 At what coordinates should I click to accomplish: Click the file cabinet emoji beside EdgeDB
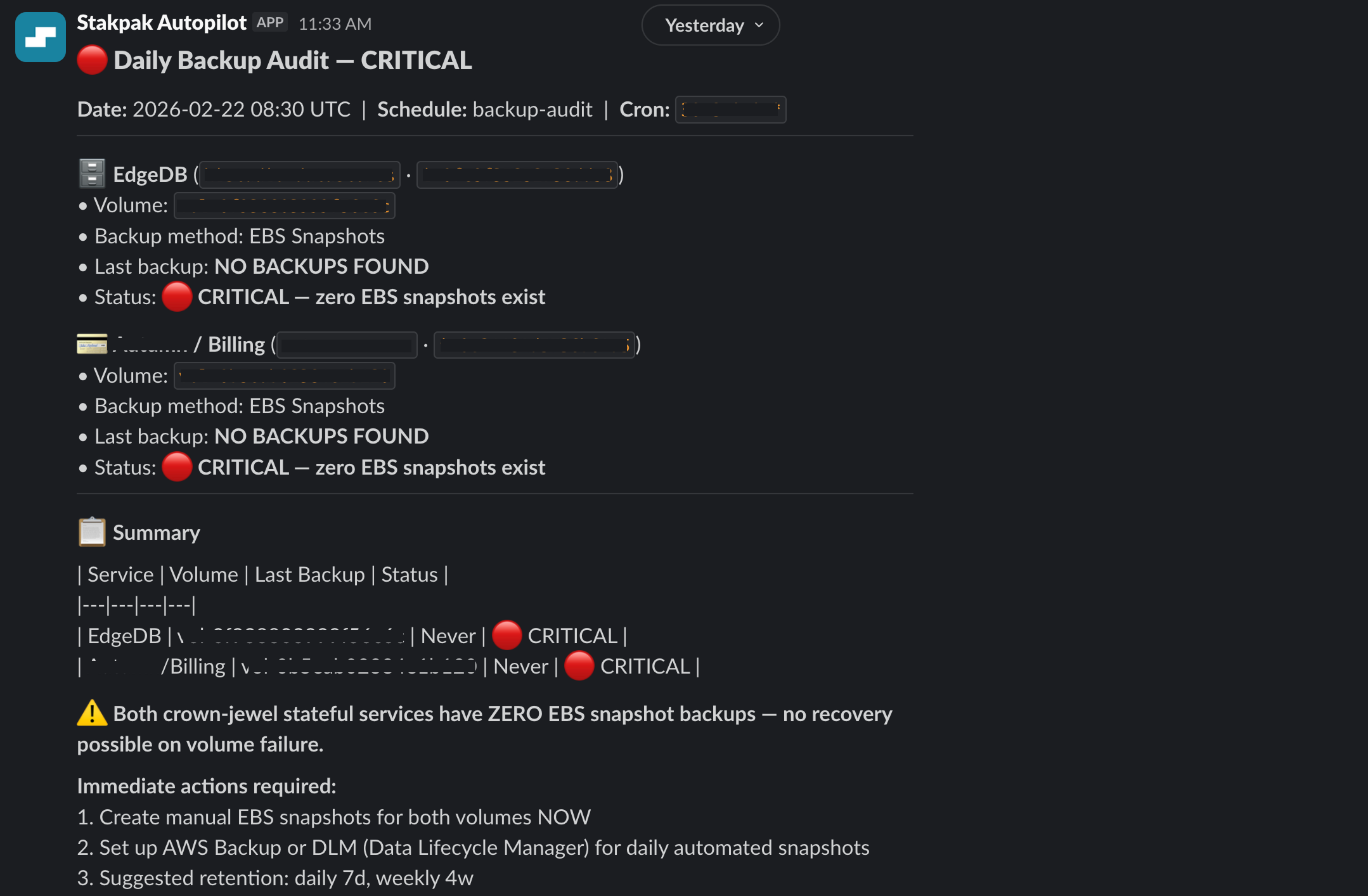click(x=92, y=174)
